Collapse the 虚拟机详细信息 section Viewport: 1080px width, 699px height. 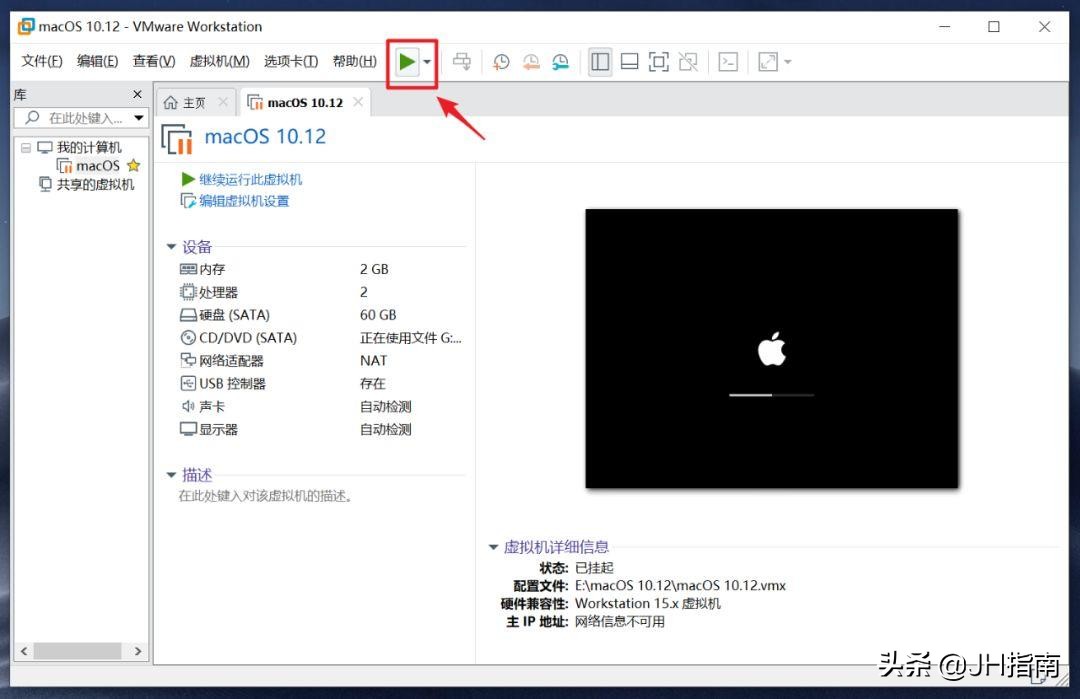pos(493,547)
